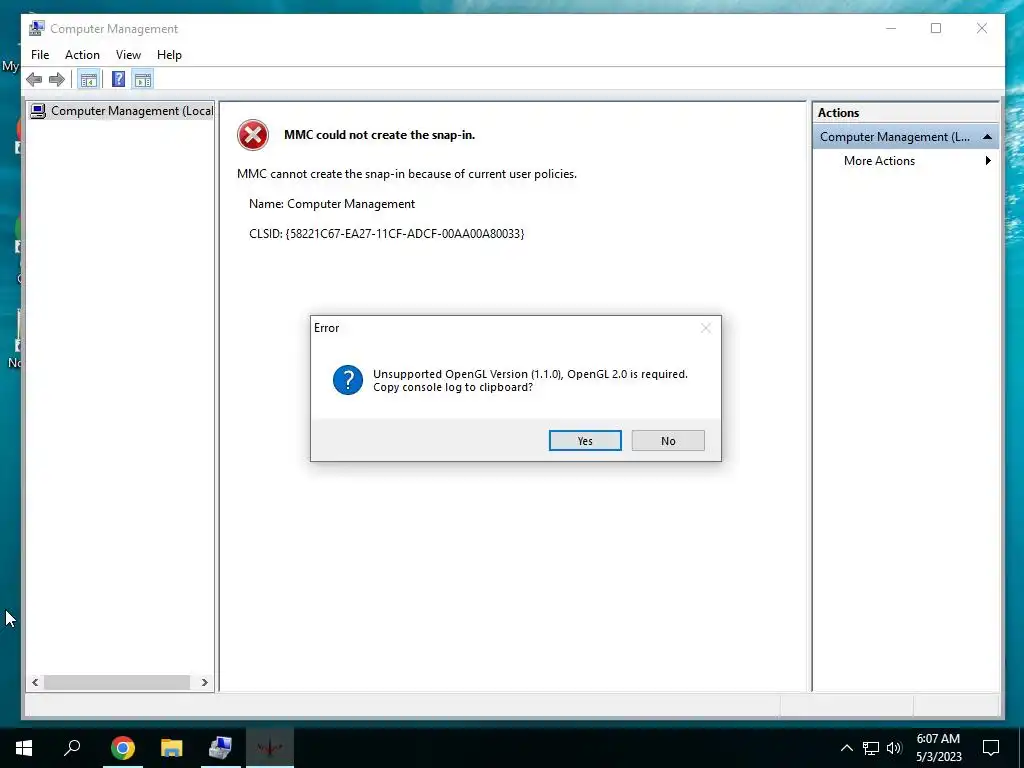Click the red waveform app taskbar icon

pyautogui.click(x=270, y=748)
